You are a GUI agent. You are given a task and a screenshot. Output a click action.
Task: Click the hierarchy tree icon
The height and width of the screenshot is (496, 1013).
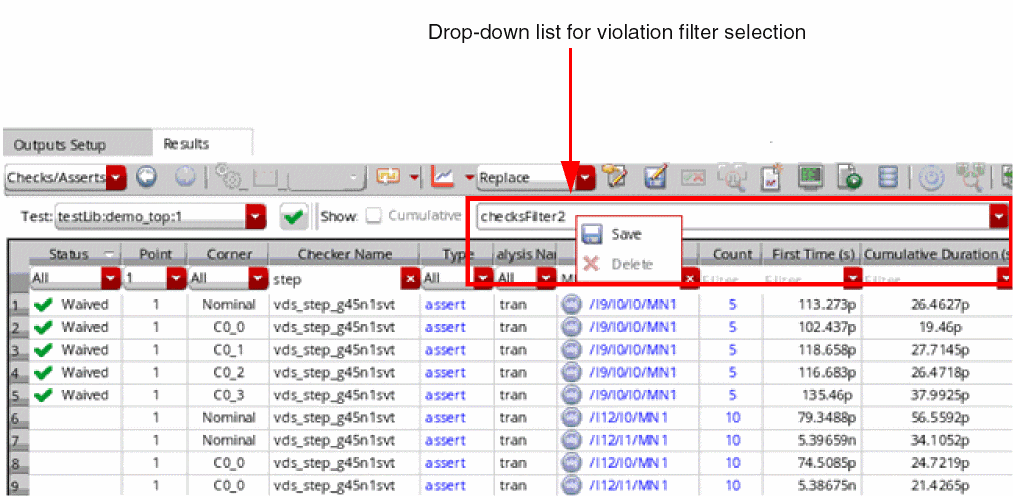click(x=972, y=176)
